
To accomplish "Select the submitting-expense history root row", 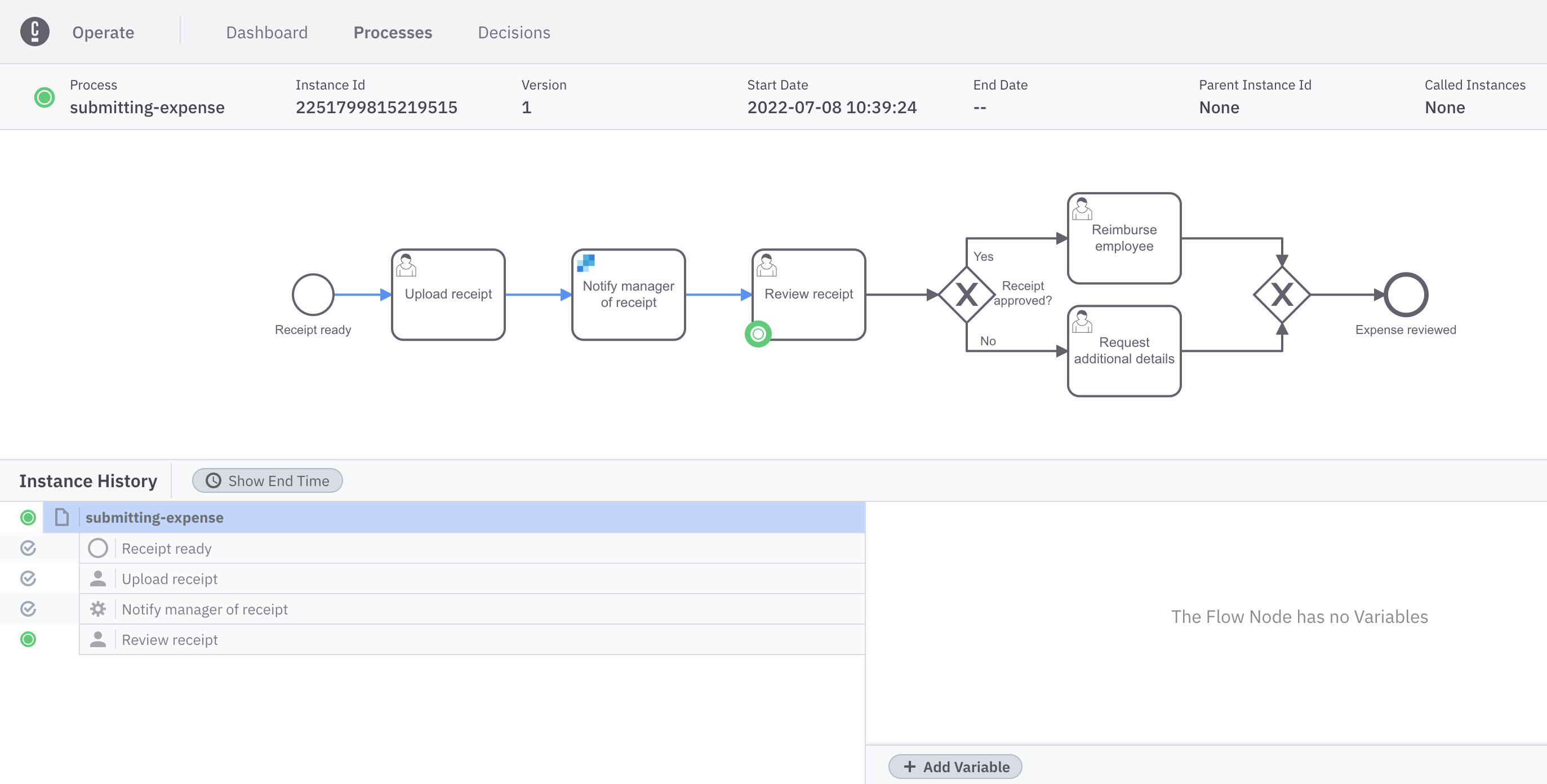I will pos(154,518).
